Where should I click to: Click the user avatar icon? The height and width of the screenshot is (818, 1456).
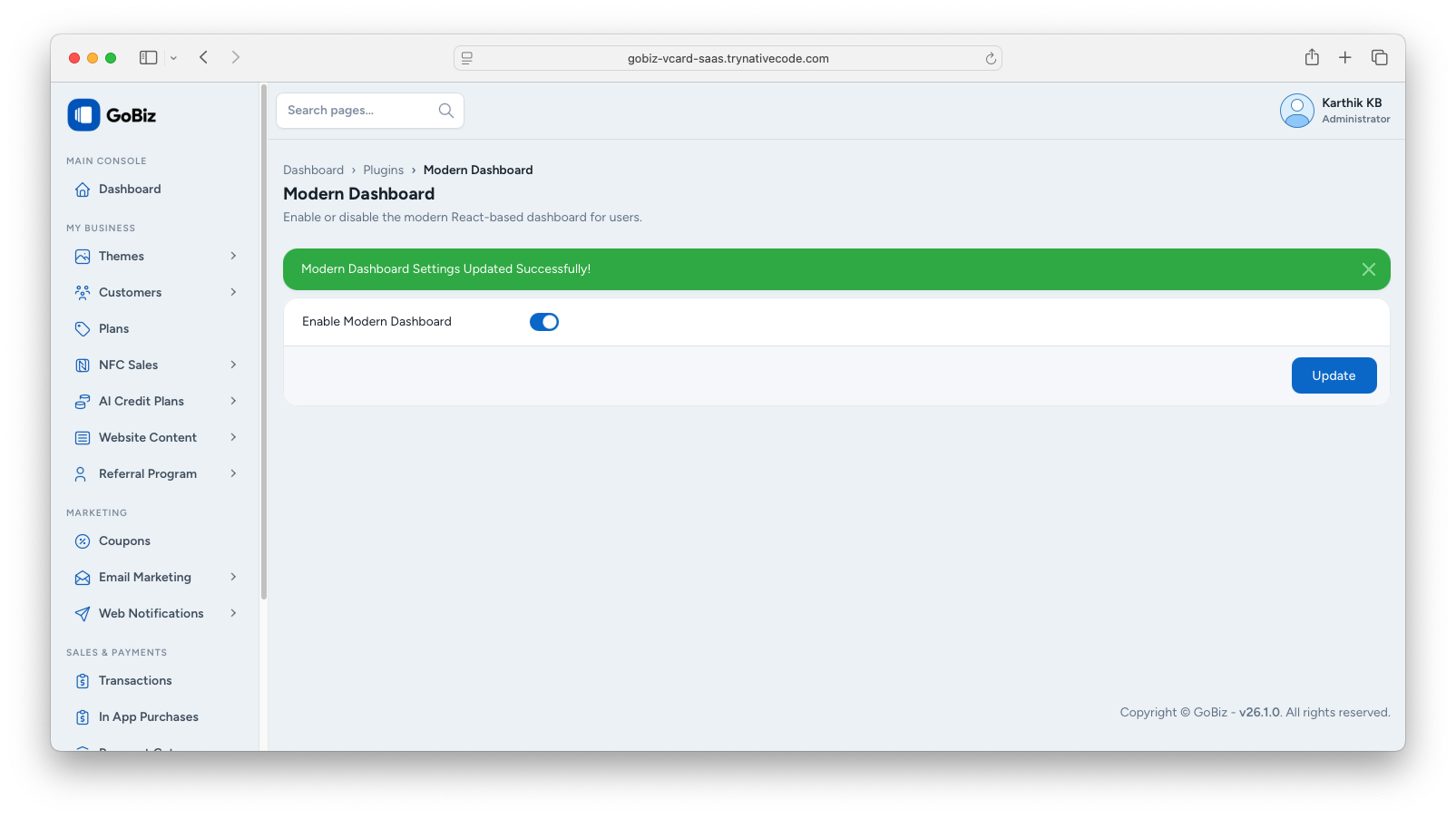(1297, 111)
